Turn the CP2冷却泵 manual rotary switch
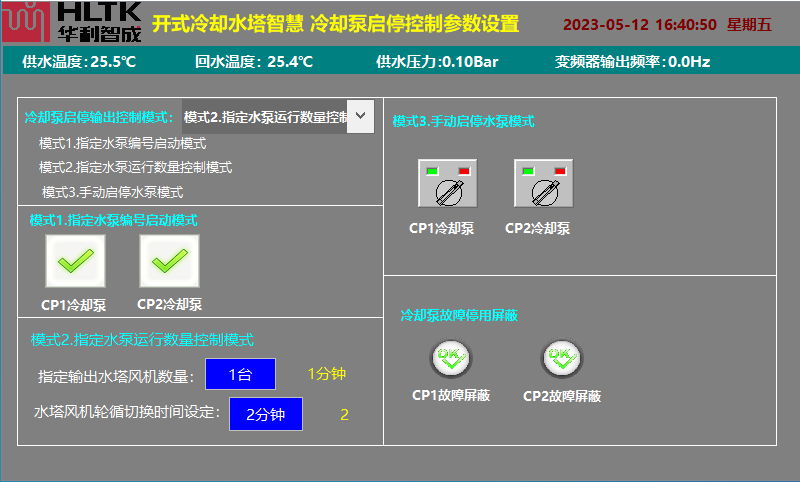The image size is (800, 482). pyautogui.click(x=543, y=184)
